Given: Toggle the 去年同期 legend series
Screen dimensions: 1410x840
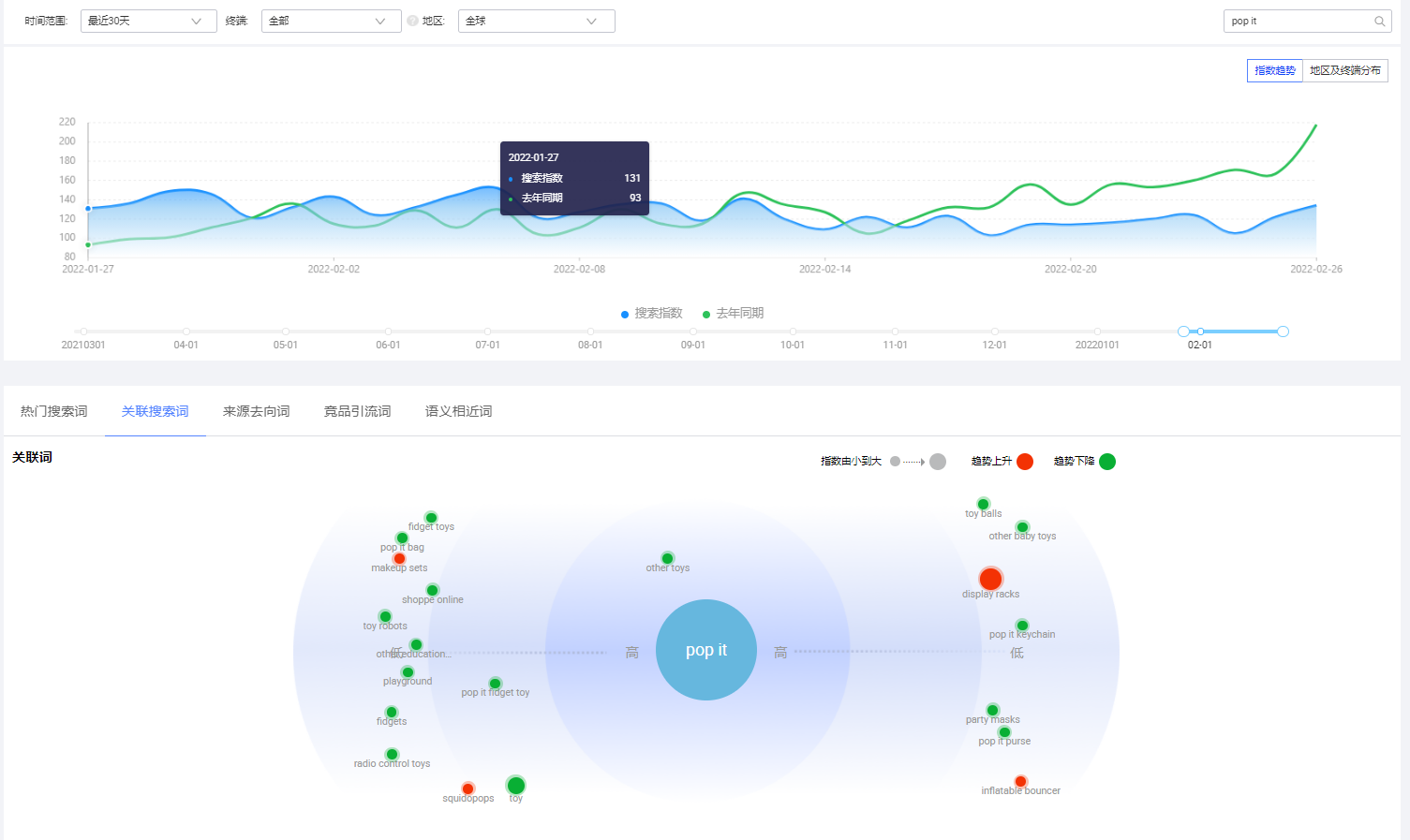Looking at the screenshot, I should (x=733, y=314).
